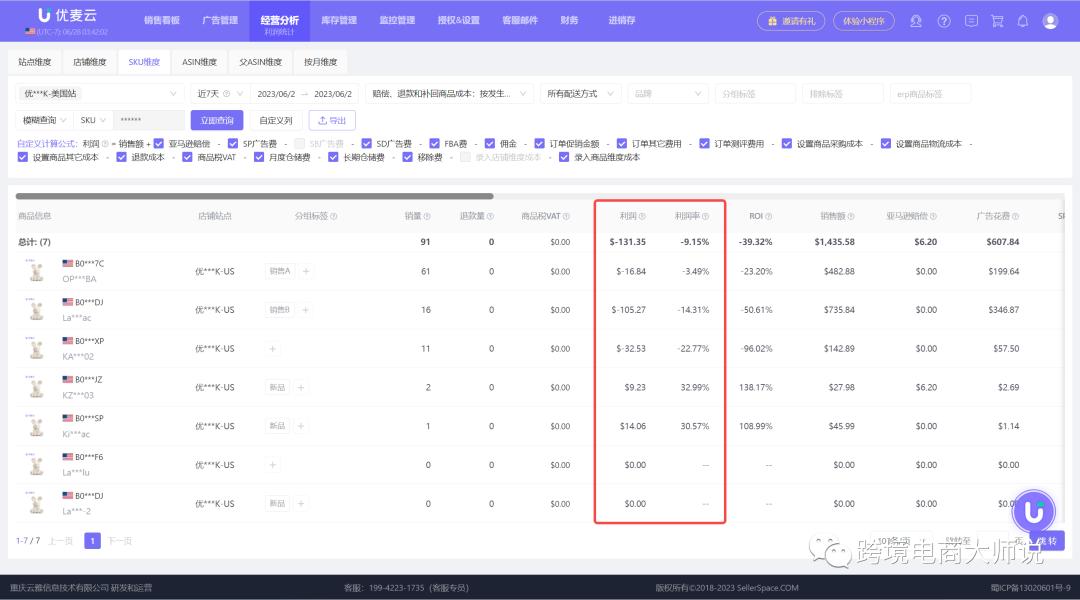Click the 邀请有礼 button
This screenshot has width=1080, height=600.
(791, 21)
